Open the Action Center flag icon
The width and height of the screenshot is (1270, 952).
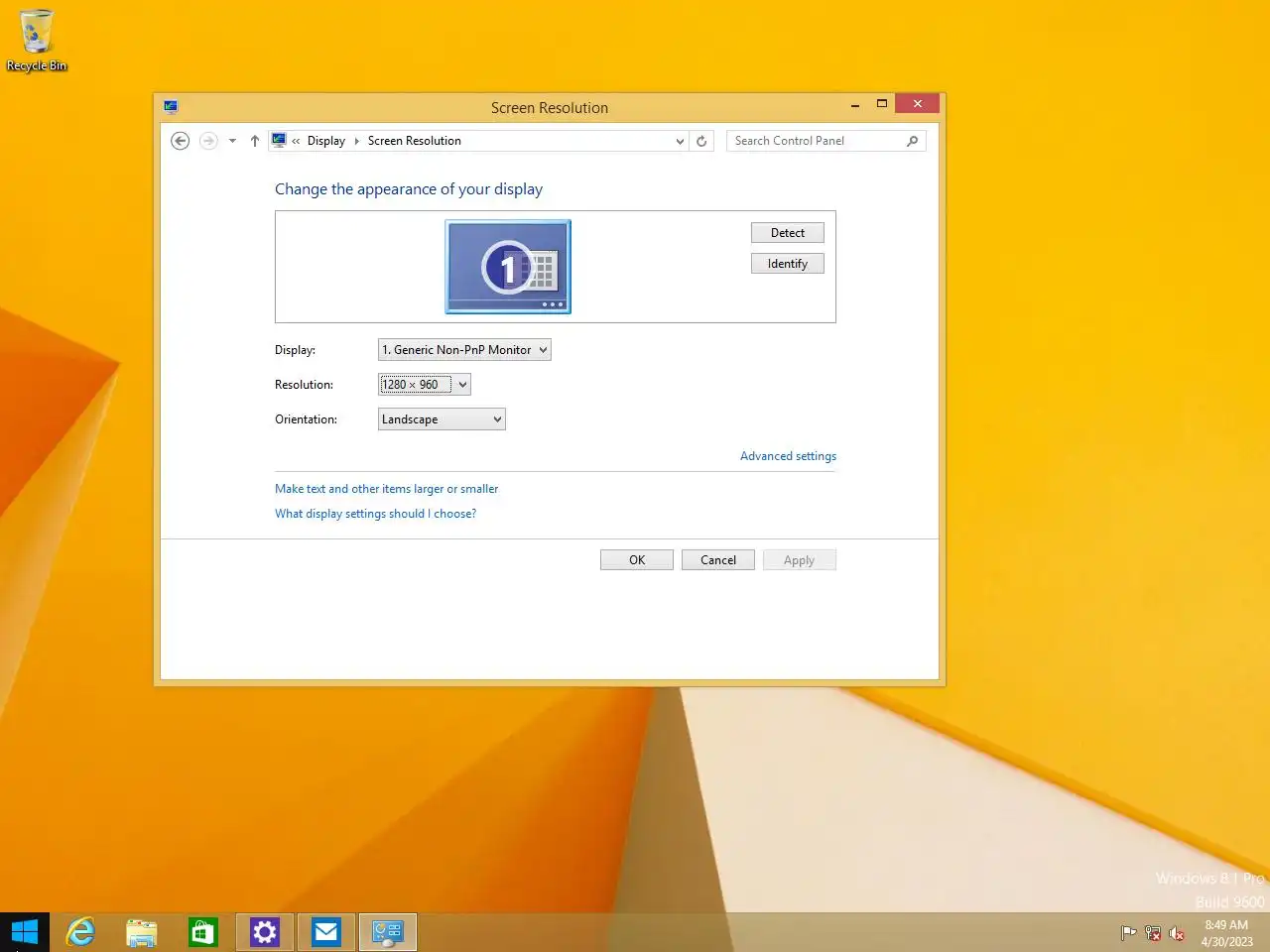(x=1128, y=933)
